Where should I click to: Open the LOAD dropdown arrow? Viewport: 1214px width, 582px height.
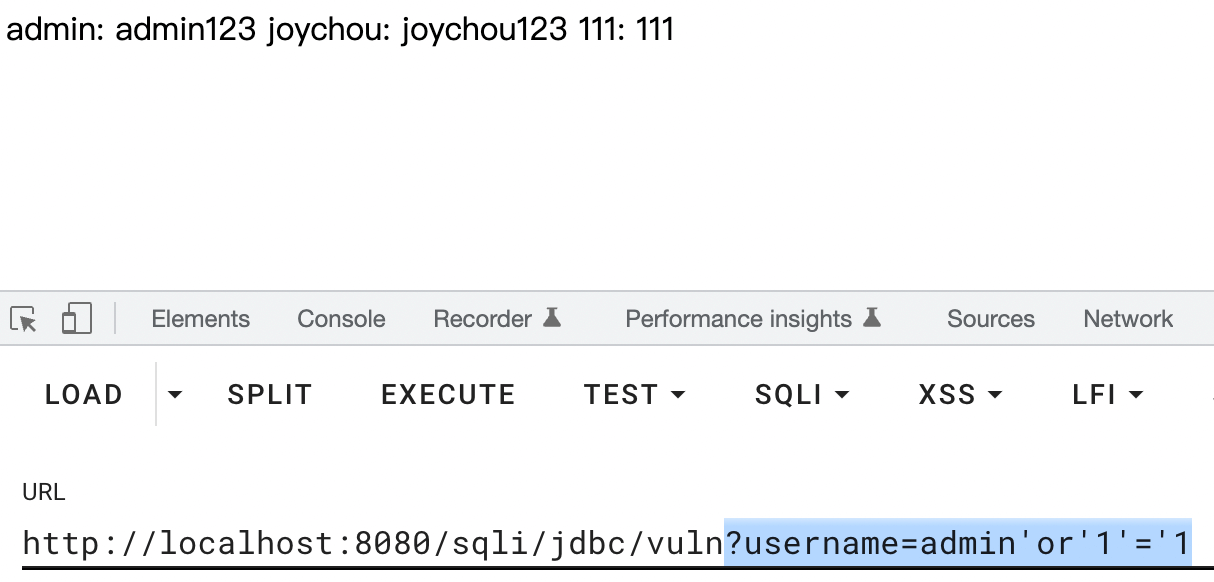[173, 395]
